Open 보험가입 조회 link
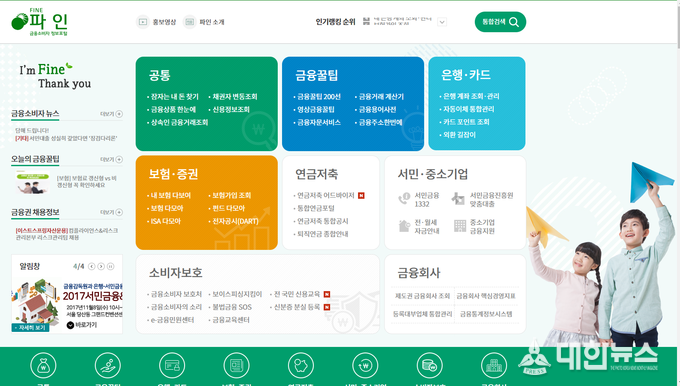The width and height of the screenshot is (680, 386). (x=231, y=195)
